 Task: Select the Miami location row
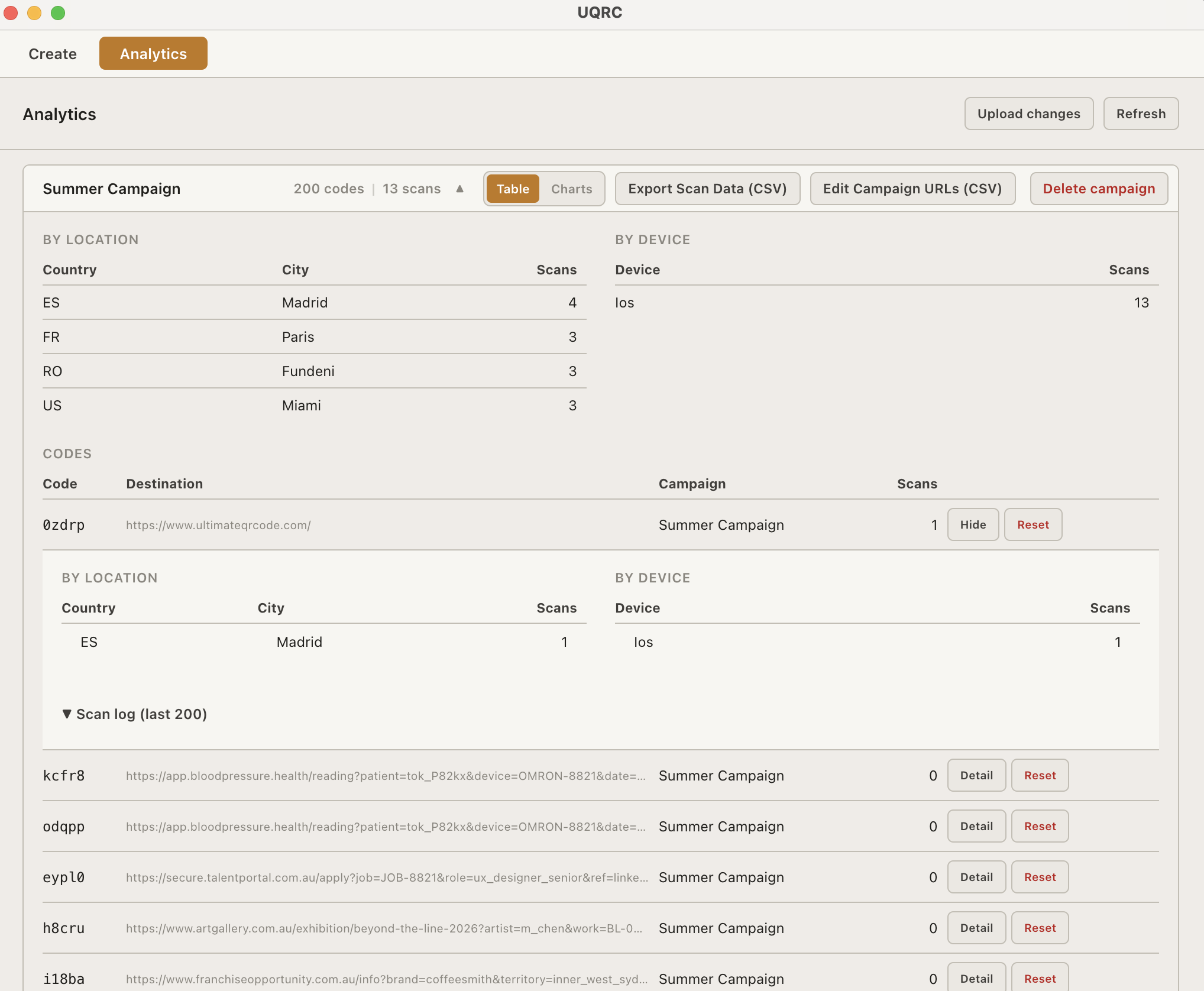(314, 406)
